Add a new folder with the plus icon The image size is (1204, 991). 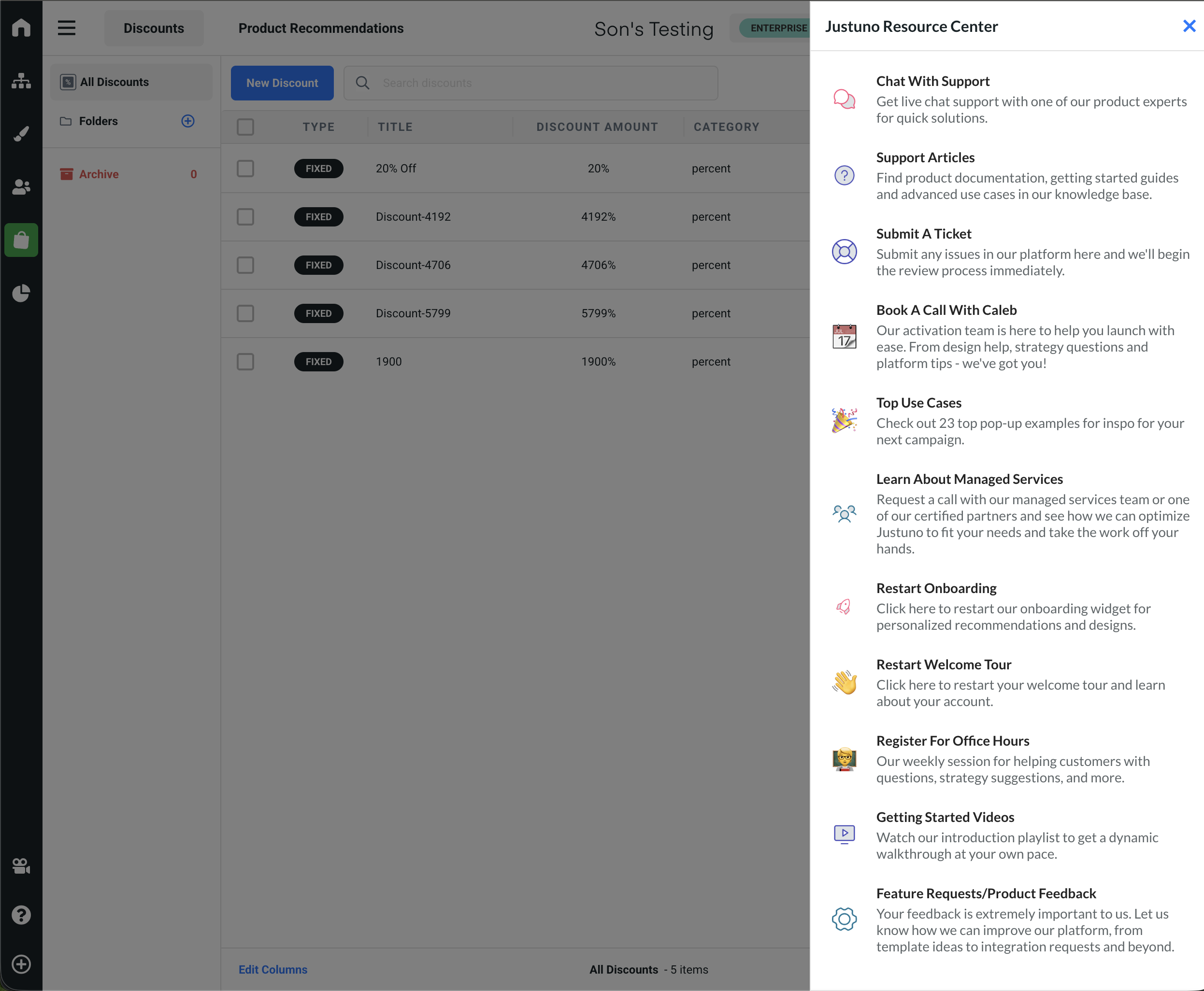pos(188,121)
